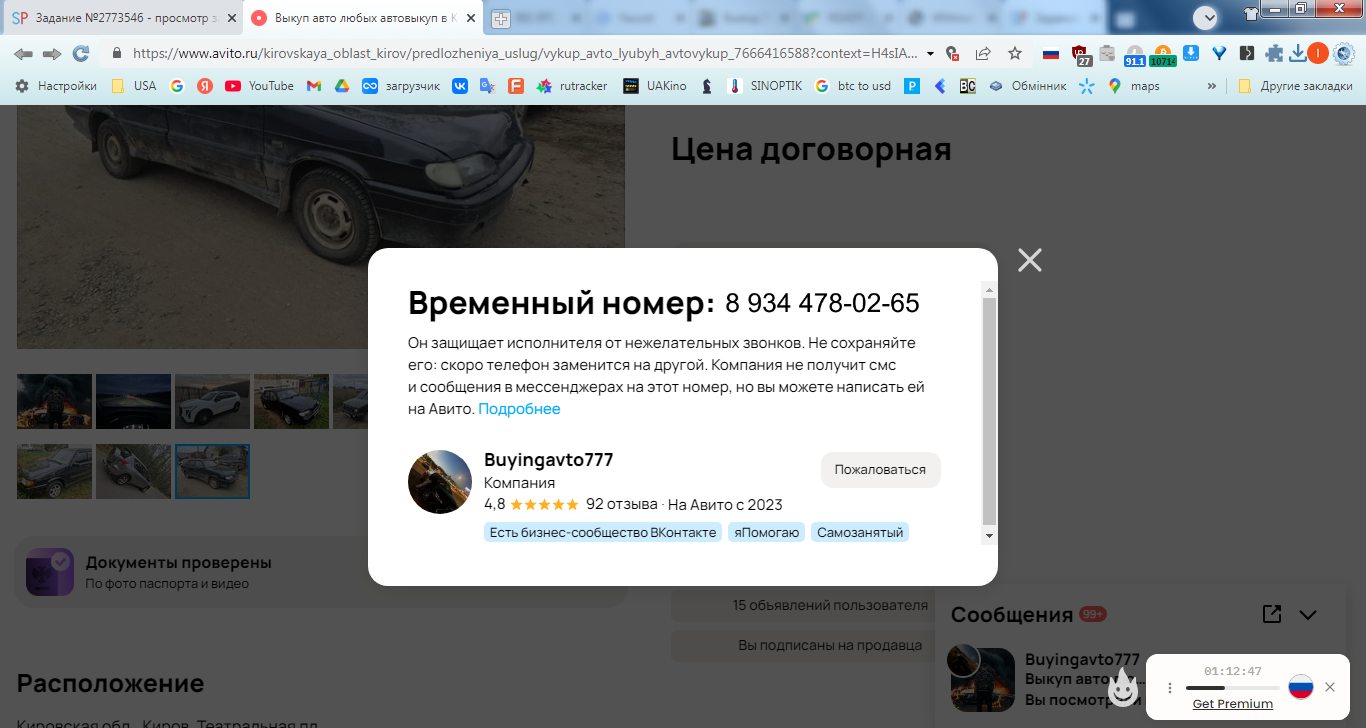Click the avito.ru address bar URL
The image size is (1366, 728).
(525, 53)
